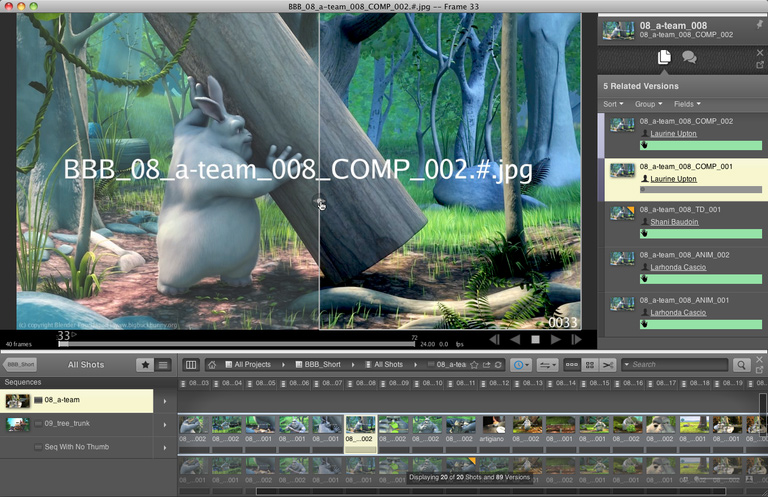Open Larhonda Cascio link under ANIM_002

click(678, 267)
